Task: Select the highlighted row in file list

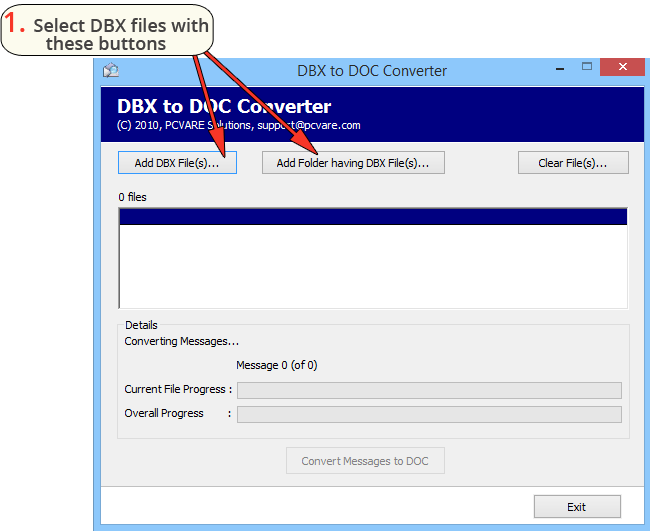Action: click(x=373, y=217)
